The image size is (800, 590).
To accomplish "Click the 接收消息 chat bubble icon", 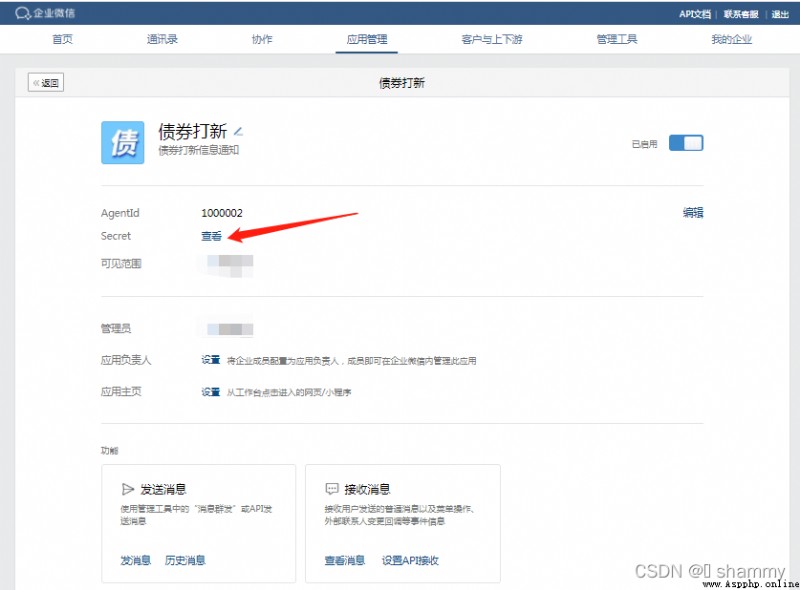I will [332, 489].
